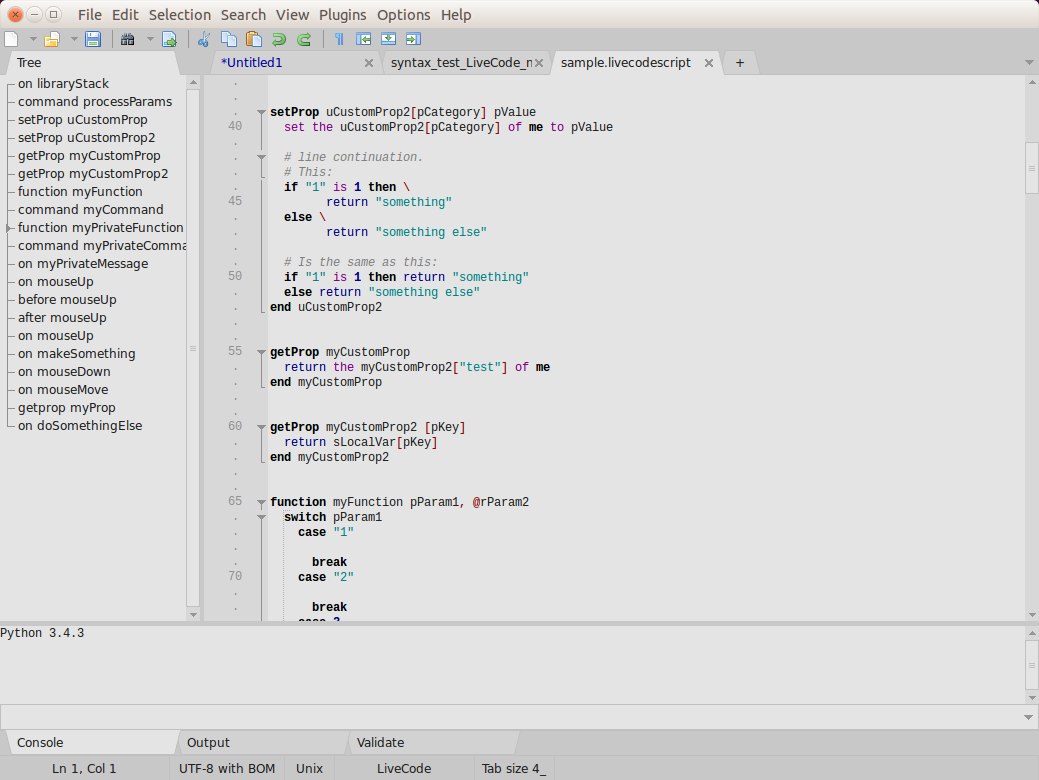Collapse the getProp myCustomProp fold marker
1039x780 pixels.
[x=261, y=352]
